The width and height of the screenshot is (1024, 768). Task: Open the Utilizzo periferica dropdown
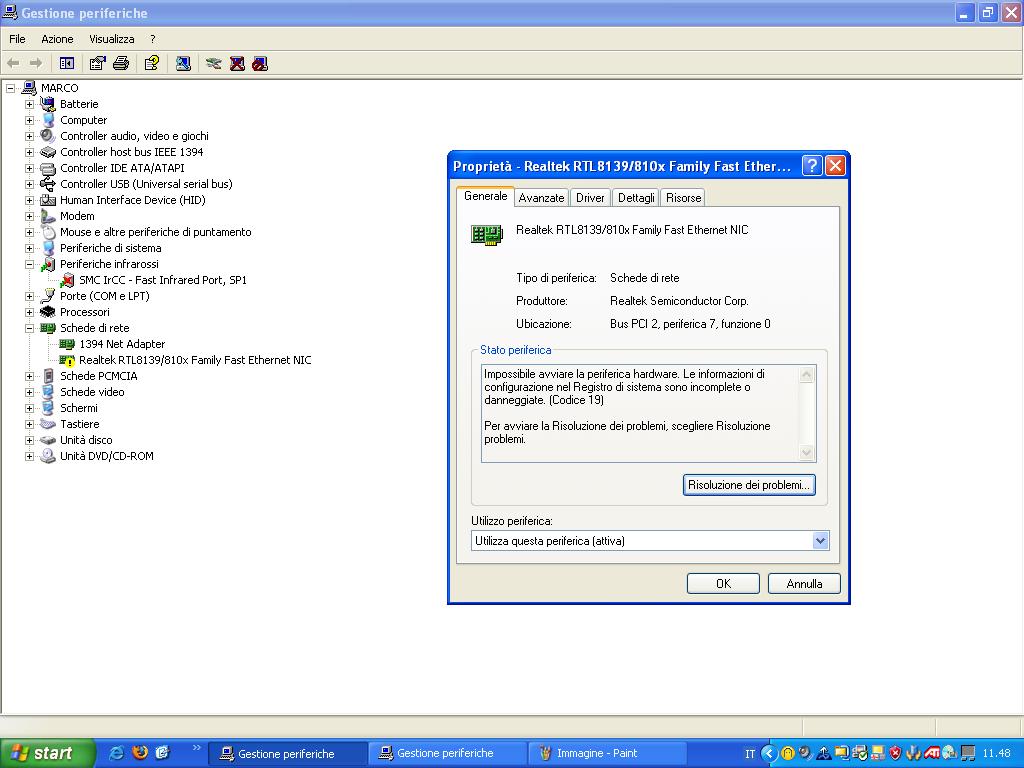coord(820,541)
